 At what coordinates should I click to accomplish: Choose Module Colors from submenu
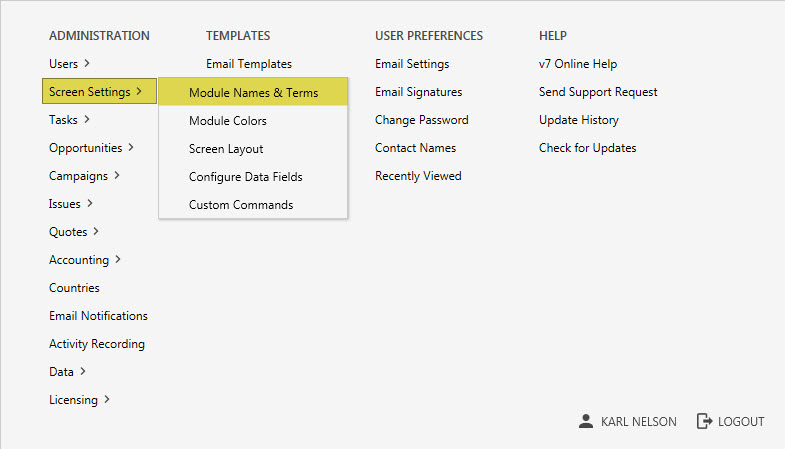228,121
